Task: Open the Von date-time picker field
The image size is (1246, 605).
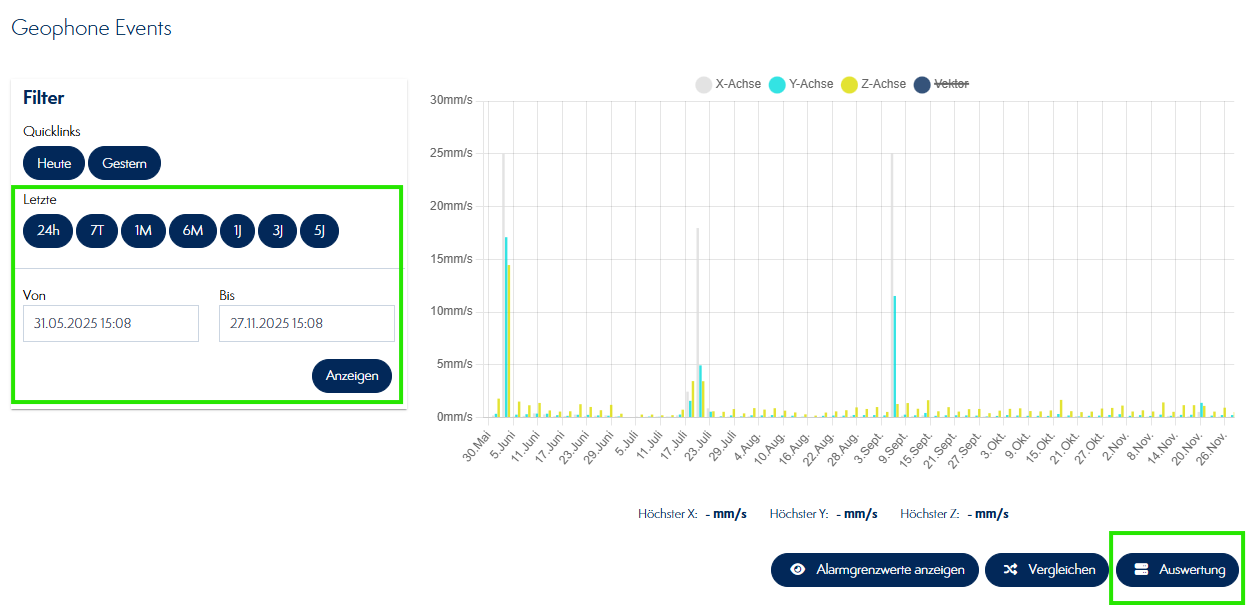Action: pyautogui.click(x=110, y=323)
